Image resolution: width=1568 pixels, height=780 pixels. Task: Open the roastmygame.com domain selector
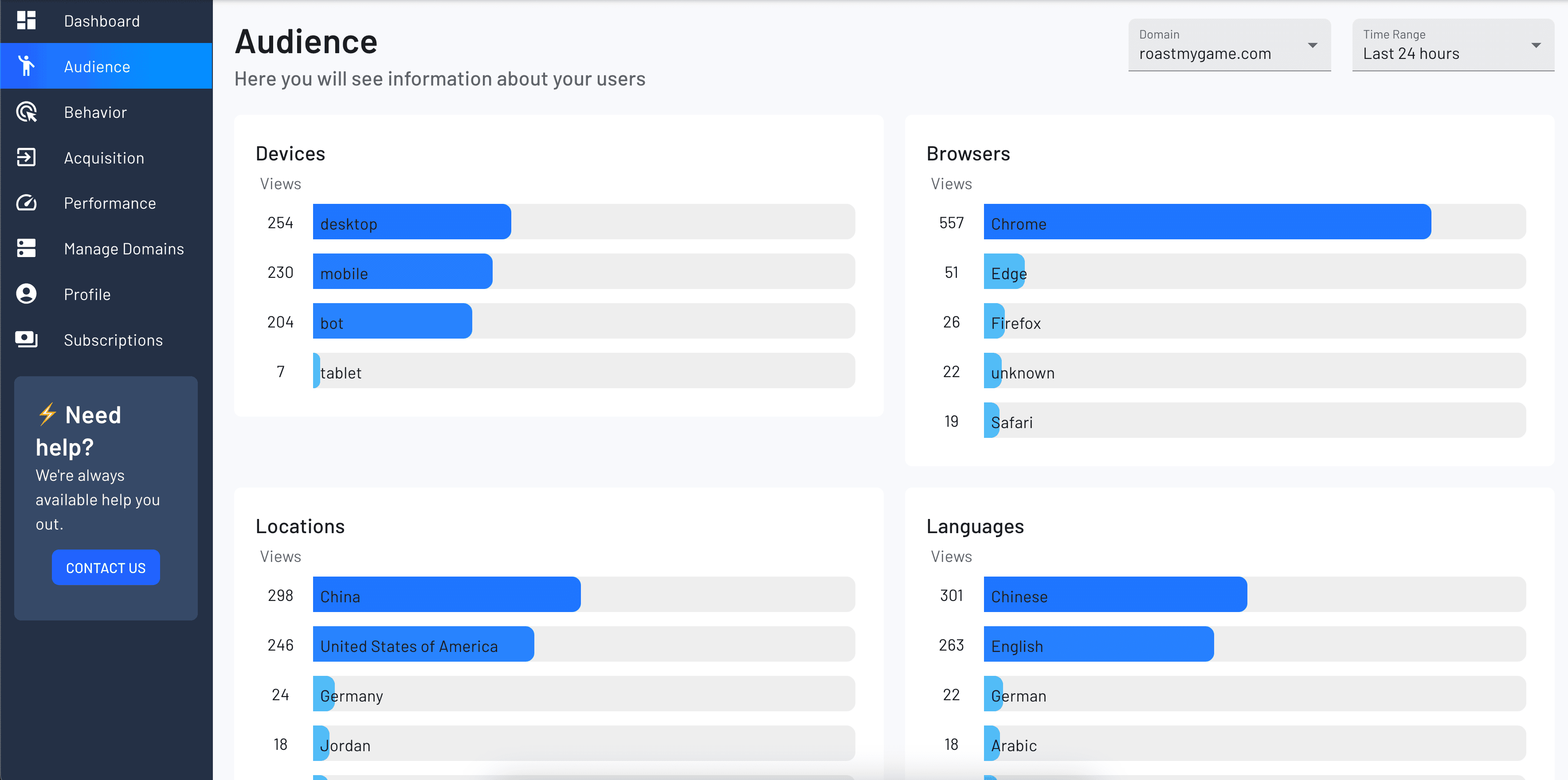click(1229, 45)
